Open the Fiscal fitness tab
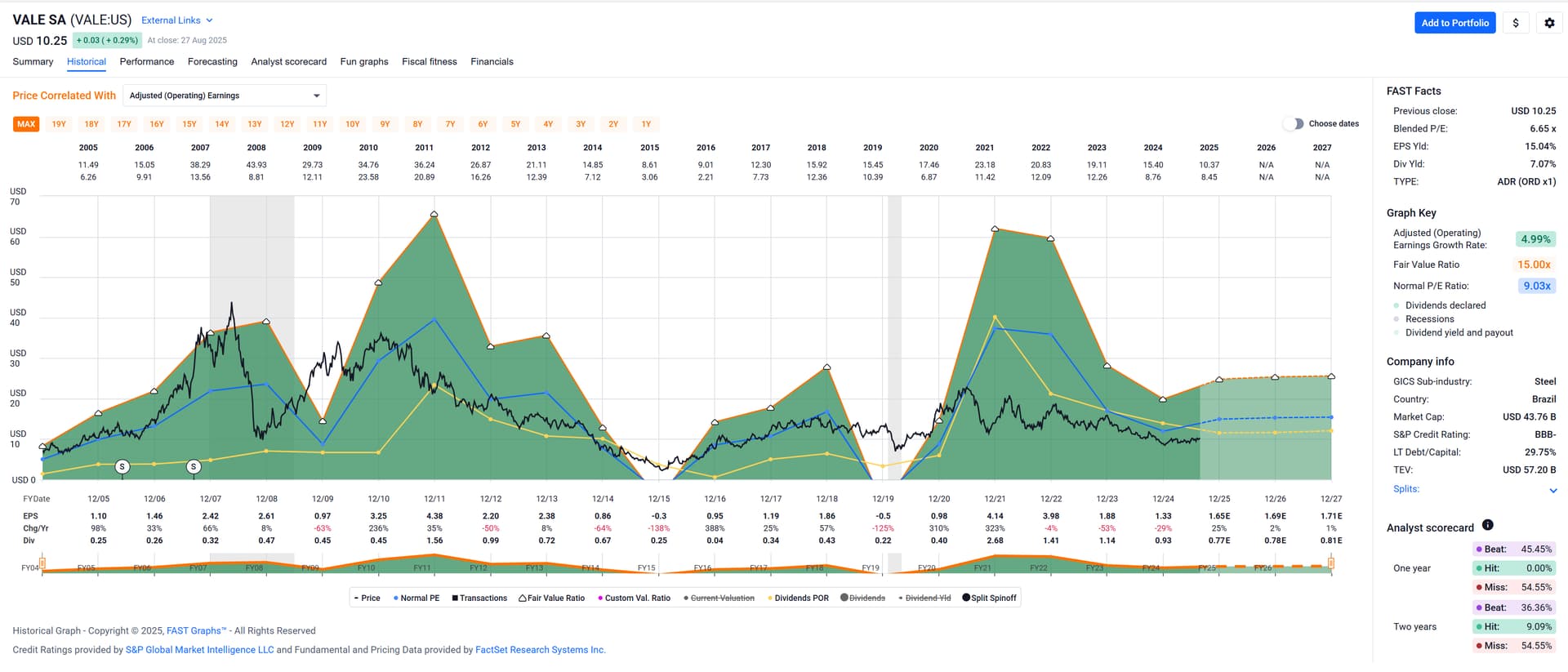The image size is (1568, 672). pyautogui.click(x=429, y=62)
